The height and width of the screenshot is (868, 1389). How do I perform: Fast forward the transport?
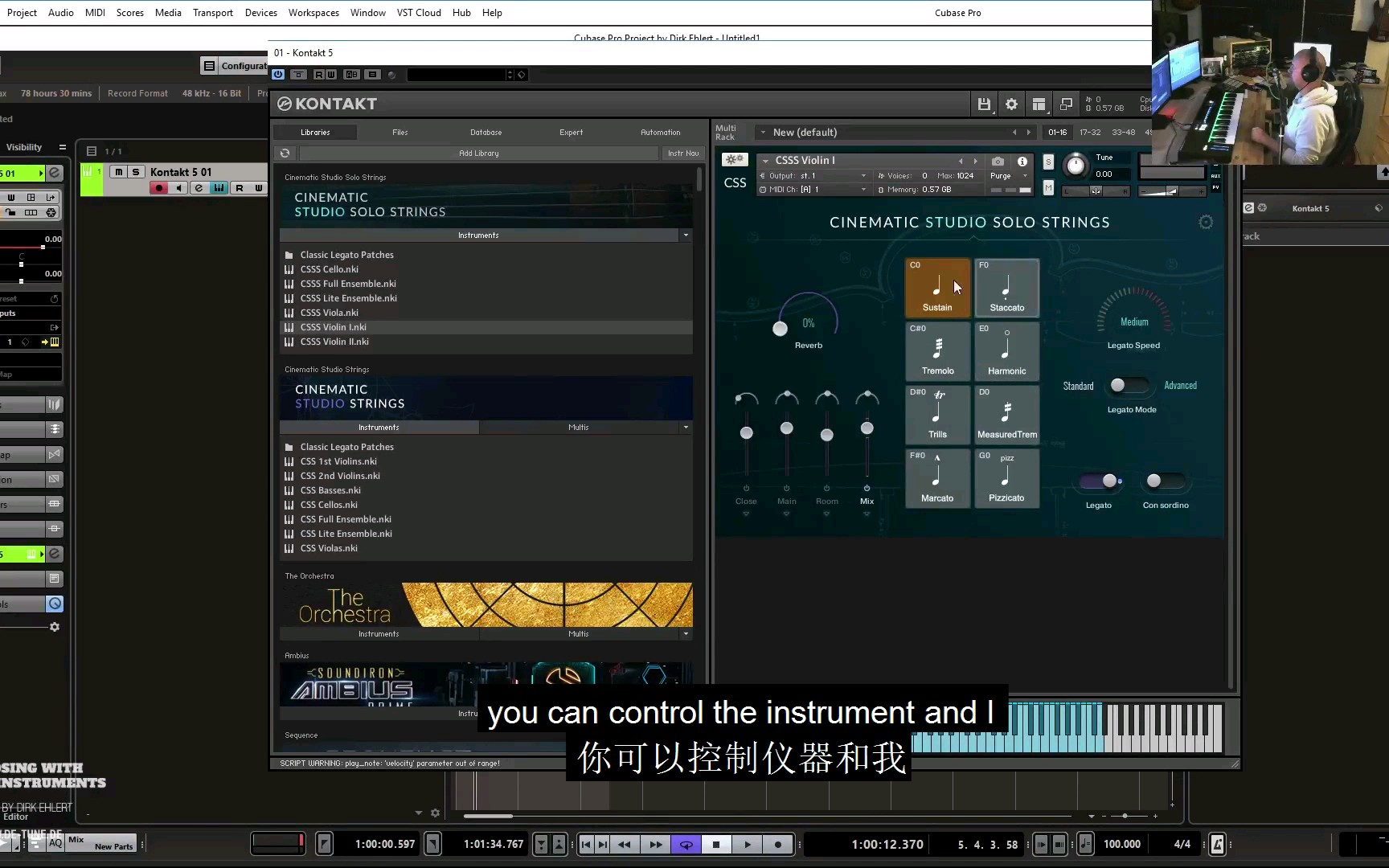pos(656,844)
